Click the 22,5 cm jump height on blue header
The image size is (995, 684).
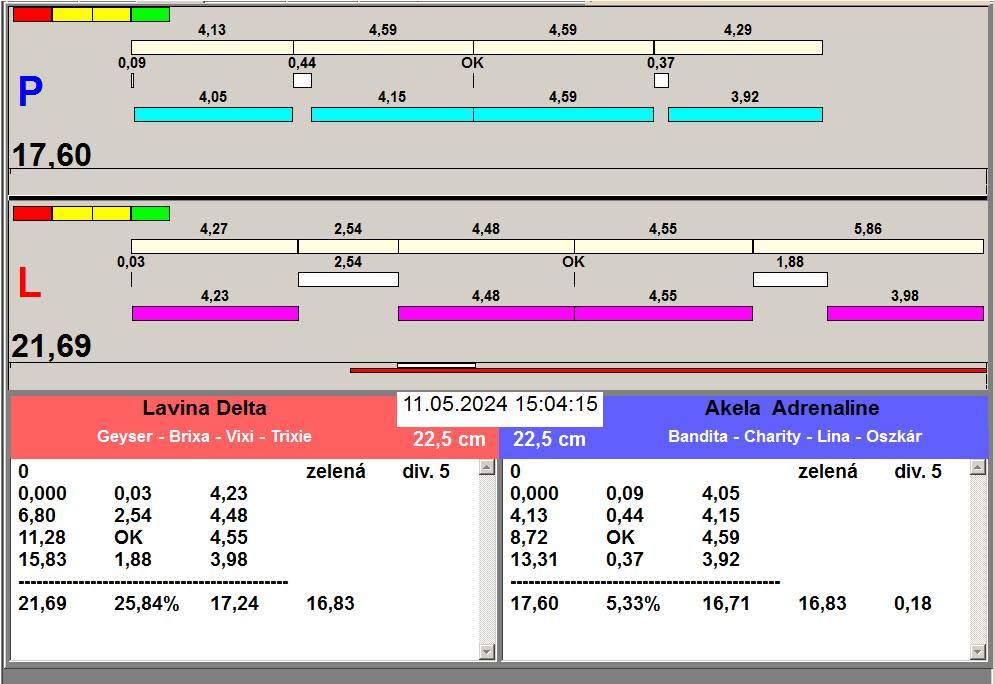click(x=549, y=439)
